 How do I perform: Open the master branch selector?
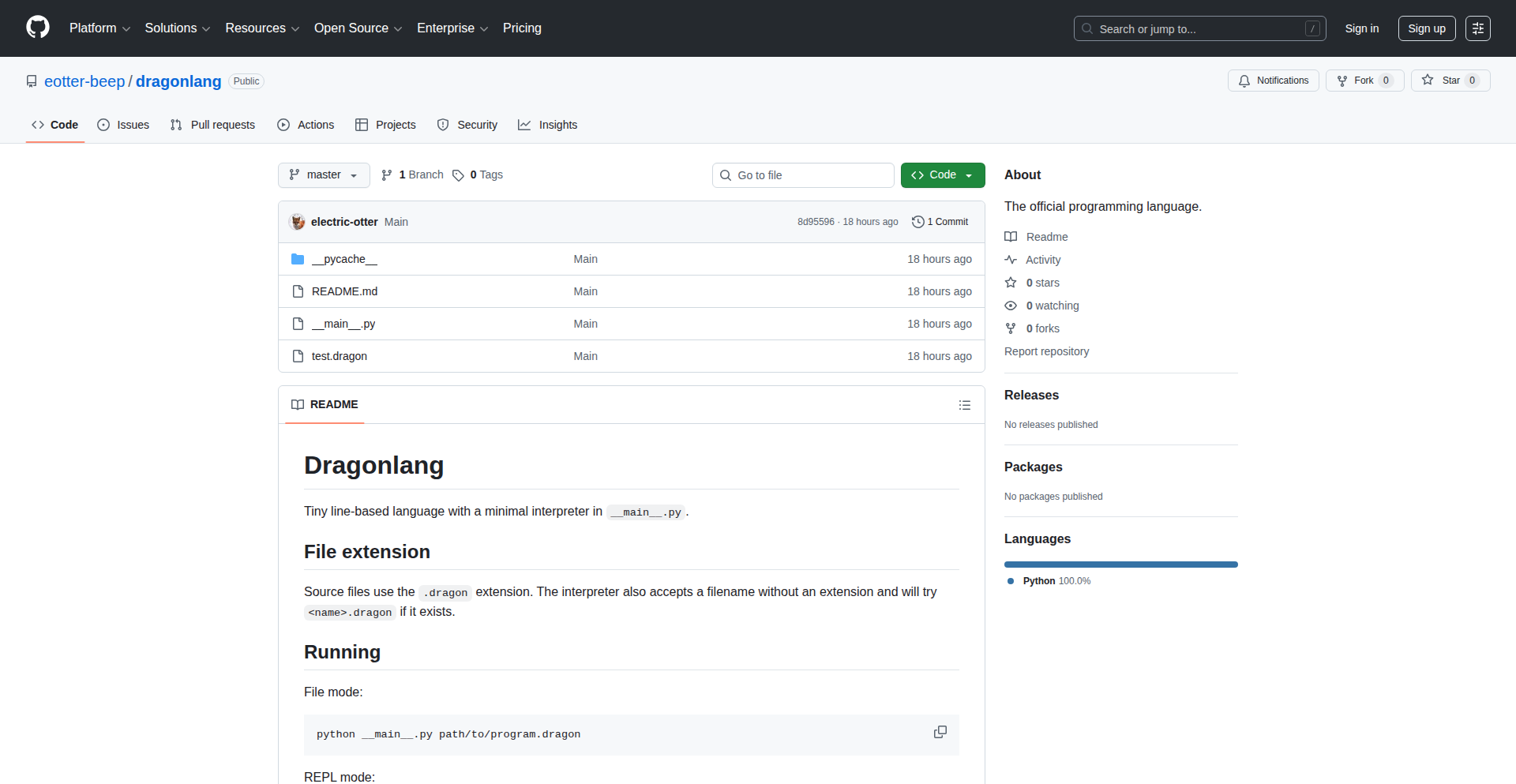tap(323, 174)
